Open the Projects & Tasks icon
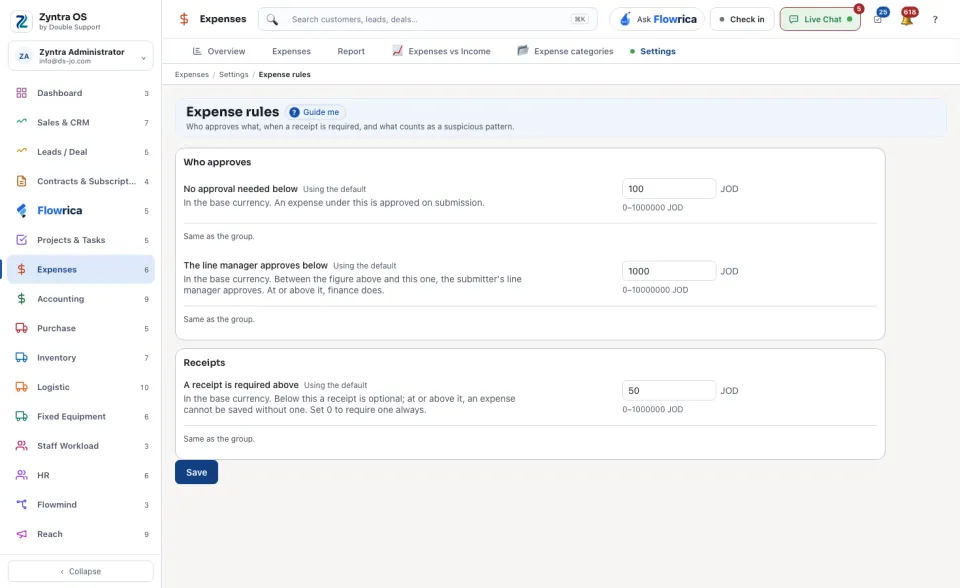 click(21, 240)
